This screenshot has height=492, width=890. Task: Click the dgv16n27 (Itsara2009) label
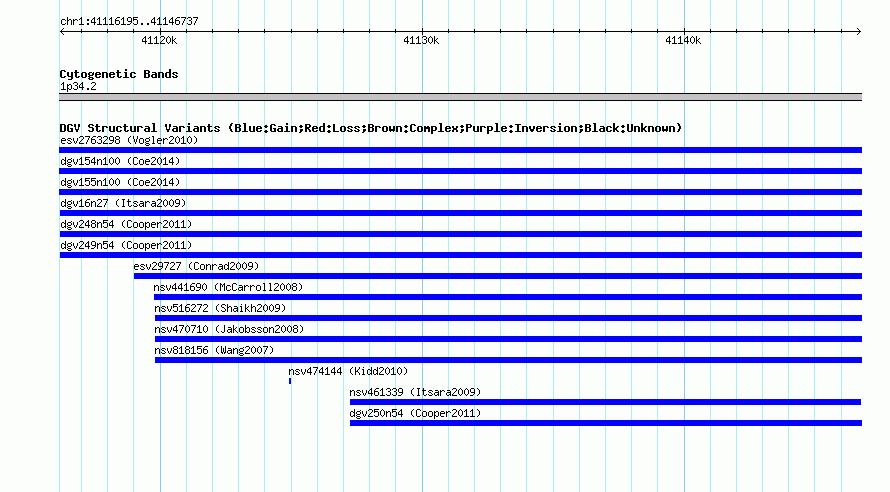[x=123, y=203]
